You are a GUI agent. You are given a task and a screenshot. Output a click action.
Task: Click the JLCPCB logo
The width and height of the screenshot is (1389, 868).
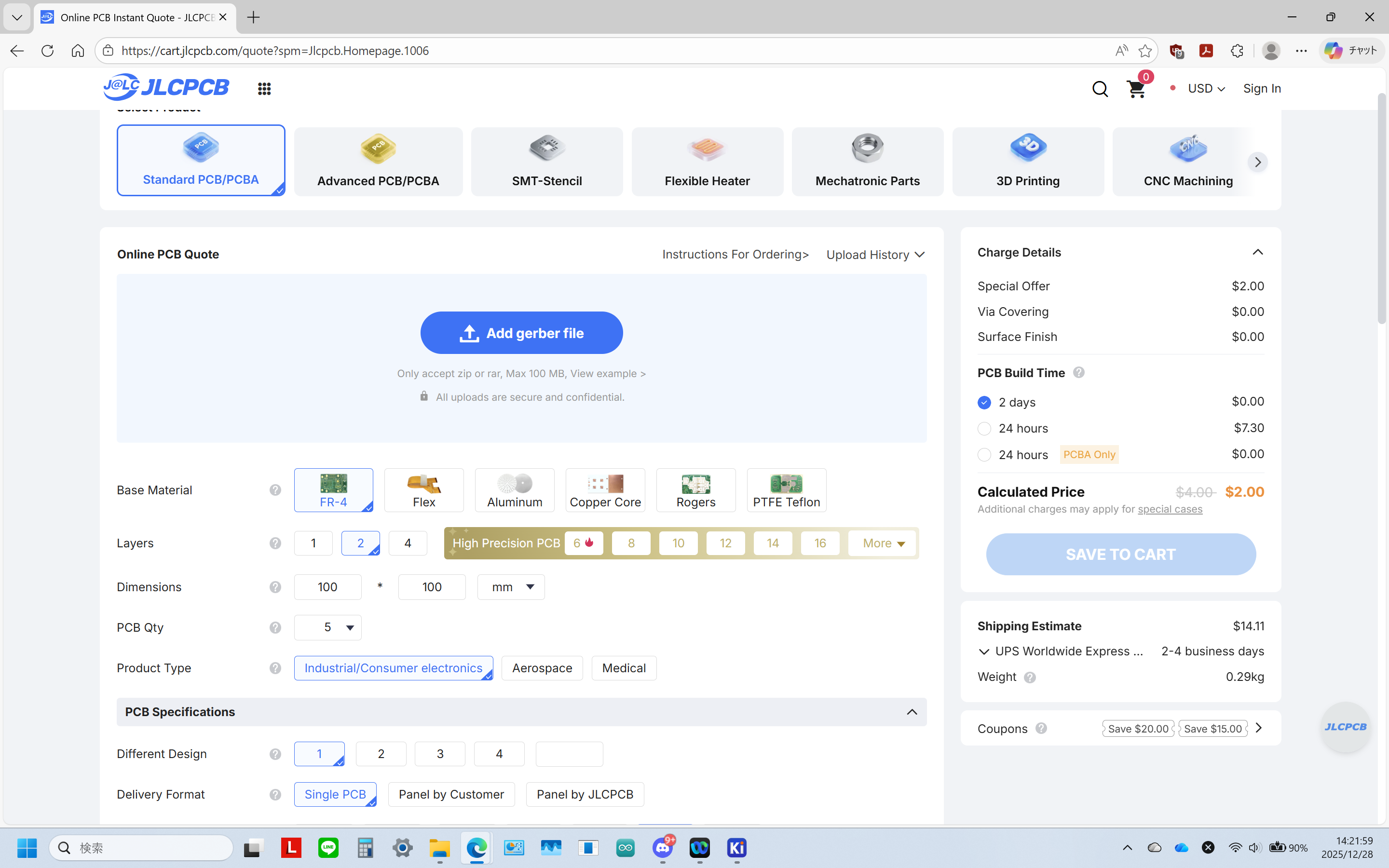click(x=166, y=87)
